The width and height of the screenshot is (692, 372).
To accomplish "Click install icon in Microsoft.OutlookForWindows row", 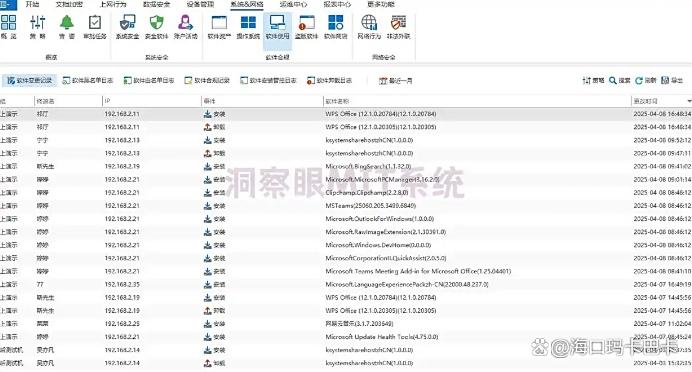I will [207, 219].
